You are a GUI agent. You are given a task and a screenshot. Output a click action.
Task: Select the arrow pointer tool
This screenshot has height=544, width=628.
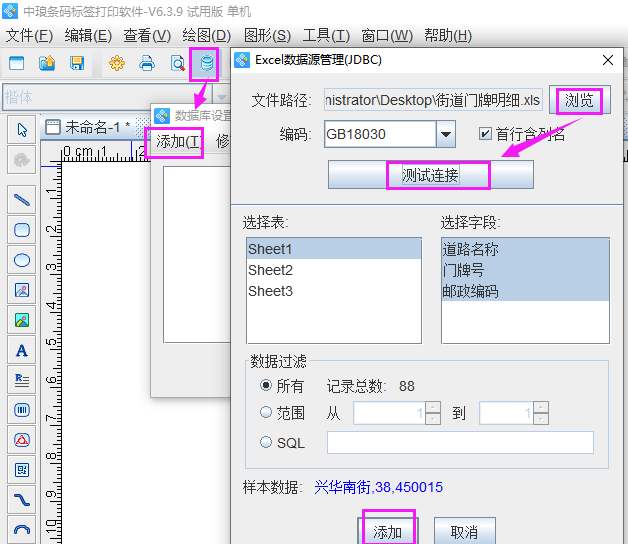coord(22,130)
